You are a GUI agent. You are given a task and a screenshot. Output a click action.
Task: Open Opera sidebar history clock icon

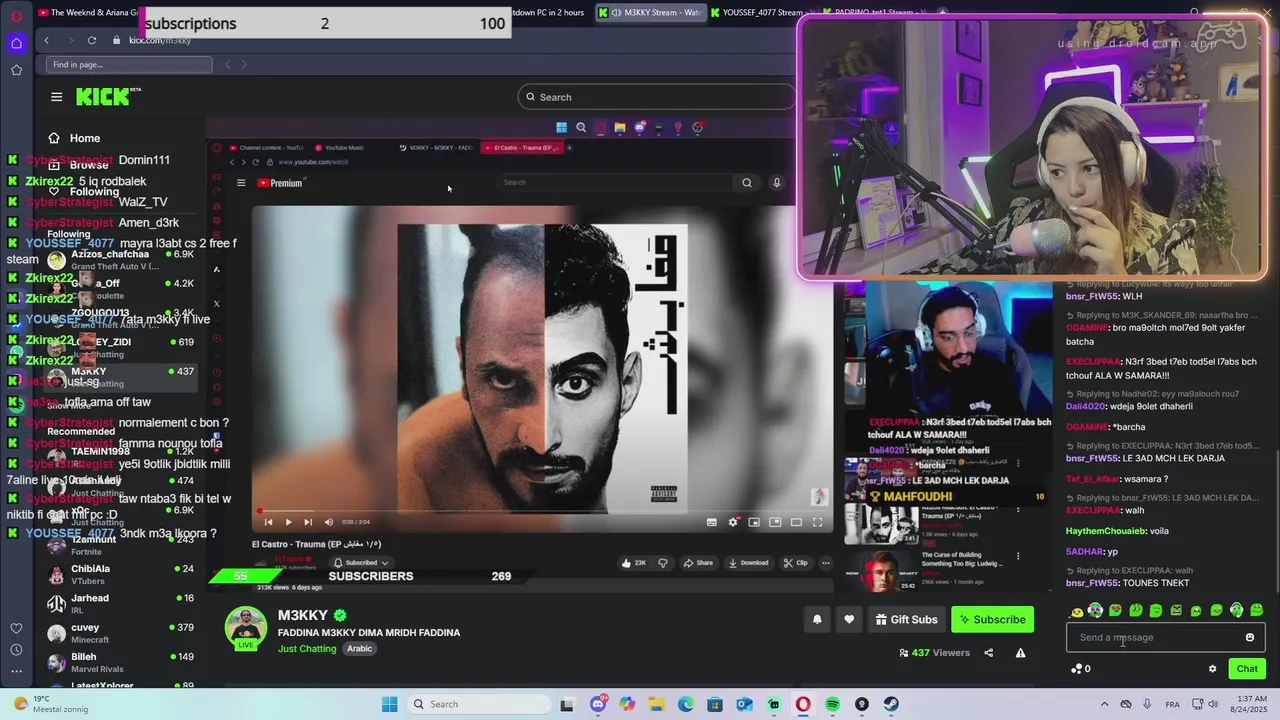coord(16,650)
